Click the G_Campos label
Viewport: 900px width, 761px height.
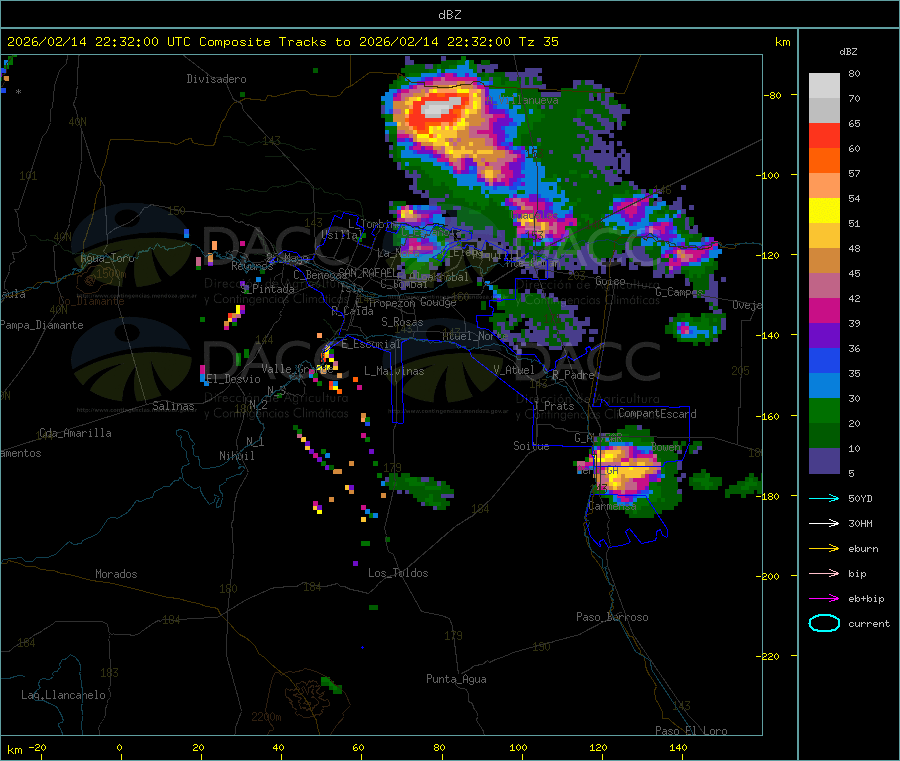pos(679,292)
